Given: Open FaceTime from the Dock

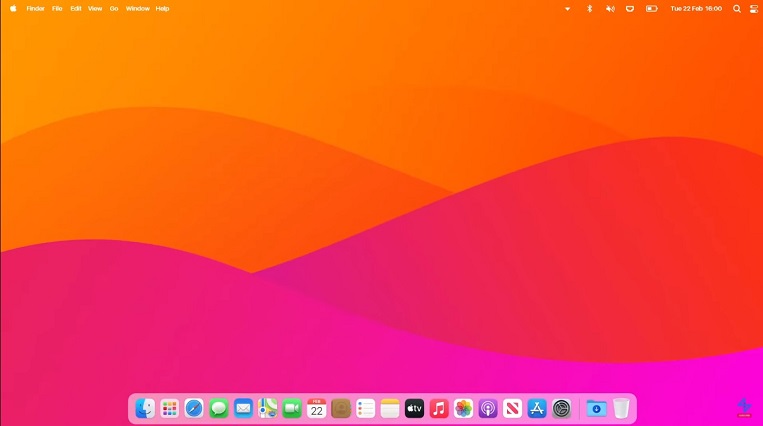Looking at the screenshot, I should [x=292, y=408].
